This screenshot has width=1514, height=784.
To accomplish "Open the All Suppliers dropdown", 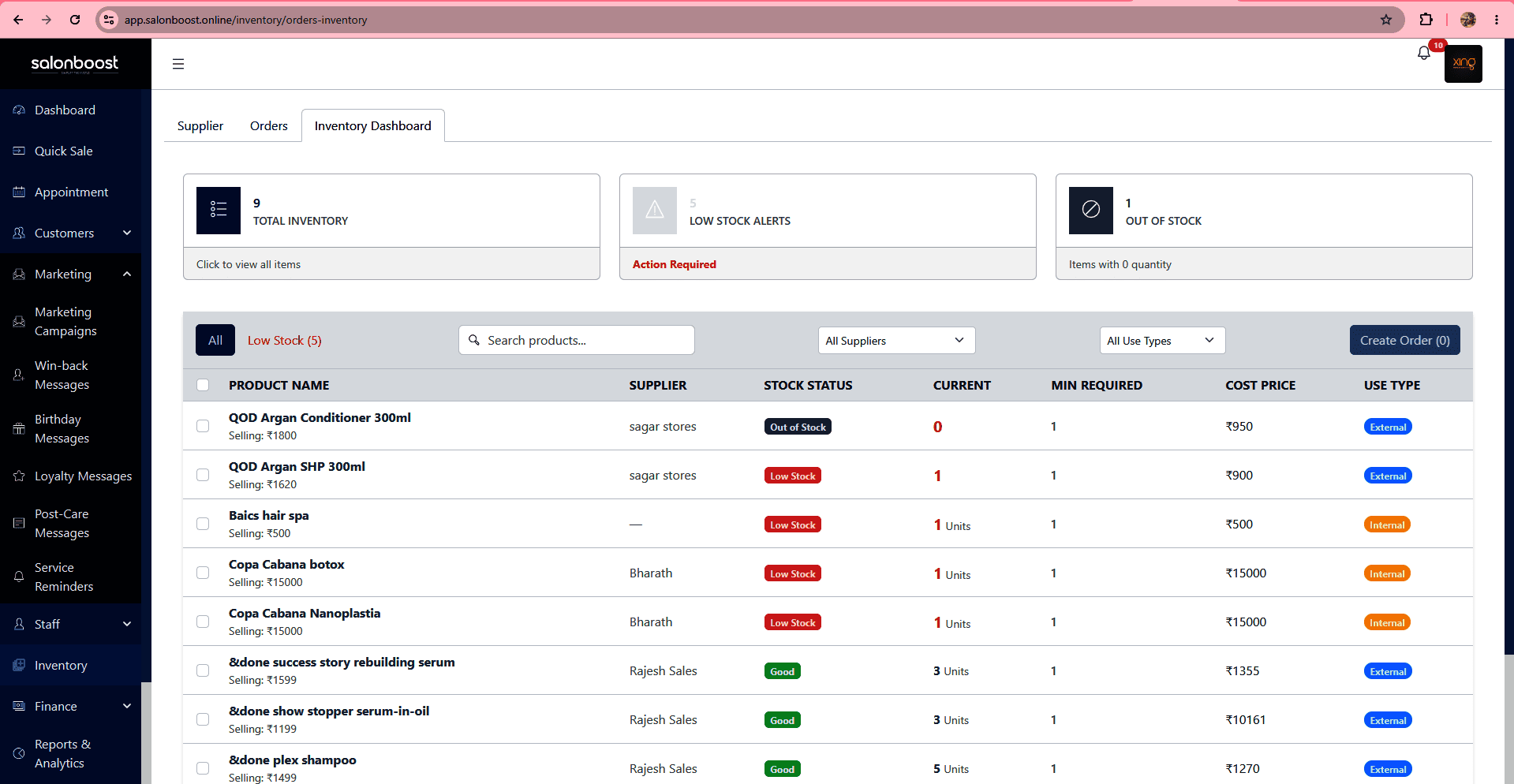I will pyautogui.click(x=896, y=341).
